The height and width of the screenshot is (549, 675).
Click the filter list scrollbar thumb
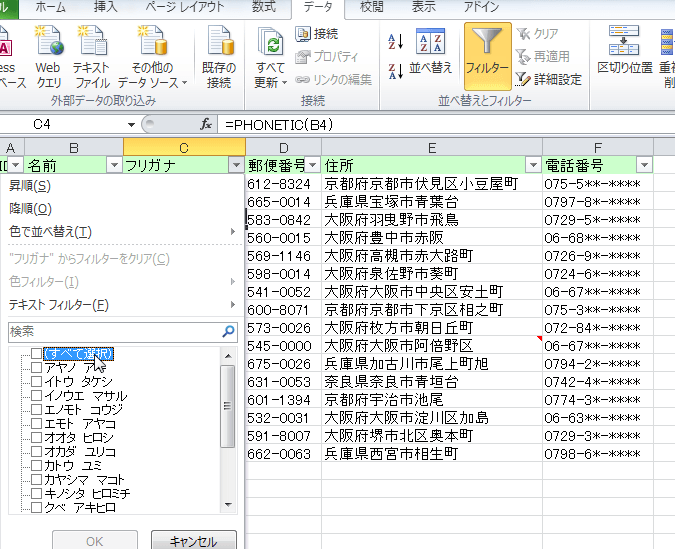pos(228,406)
